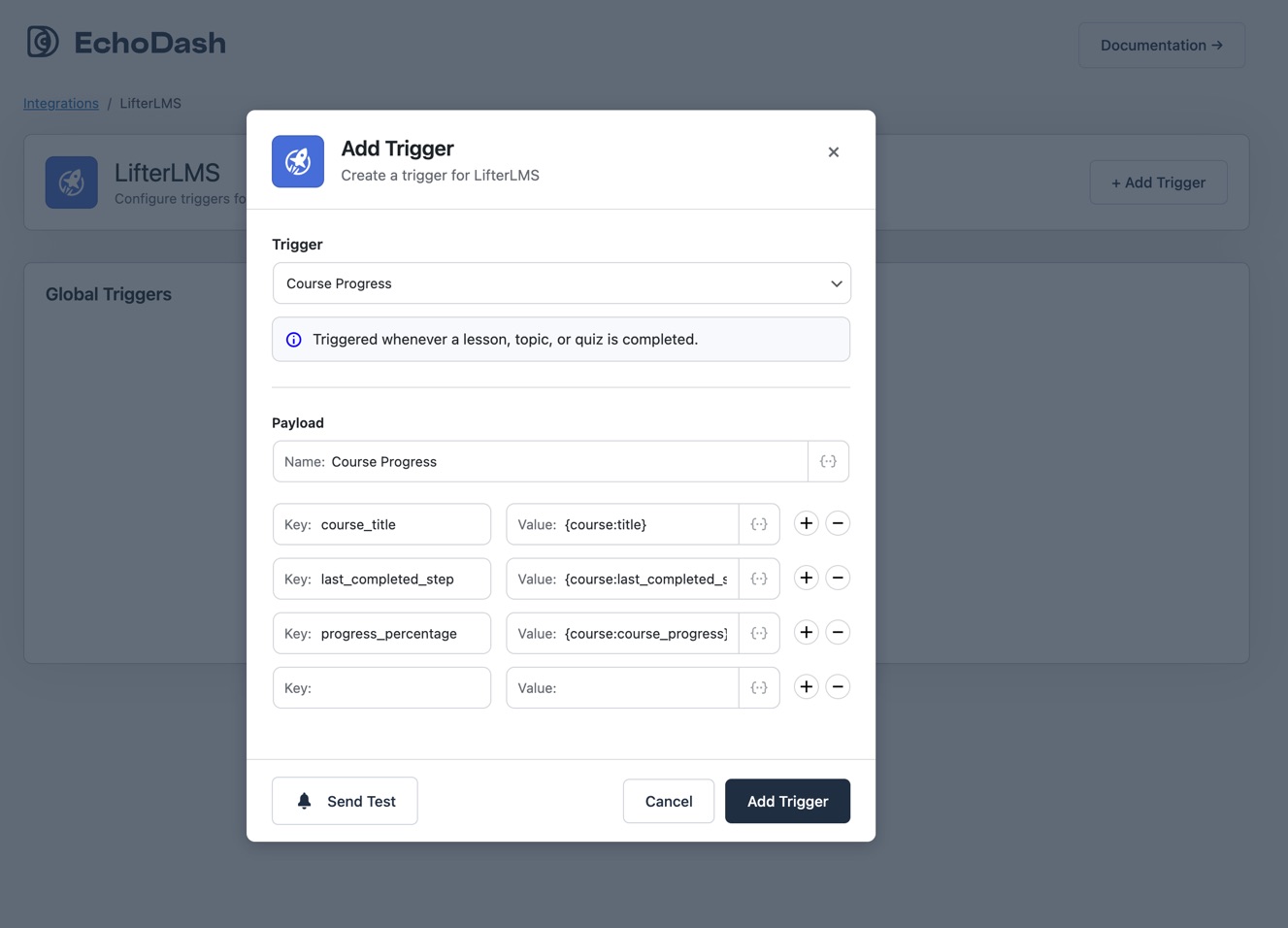
Task: Close the Add Trigger modal
Action: [x=833, y=151]
